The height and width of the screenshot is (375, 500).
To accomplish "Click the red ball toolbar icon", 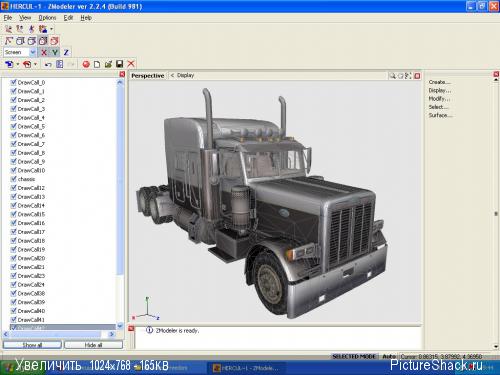I will (86, 64).
